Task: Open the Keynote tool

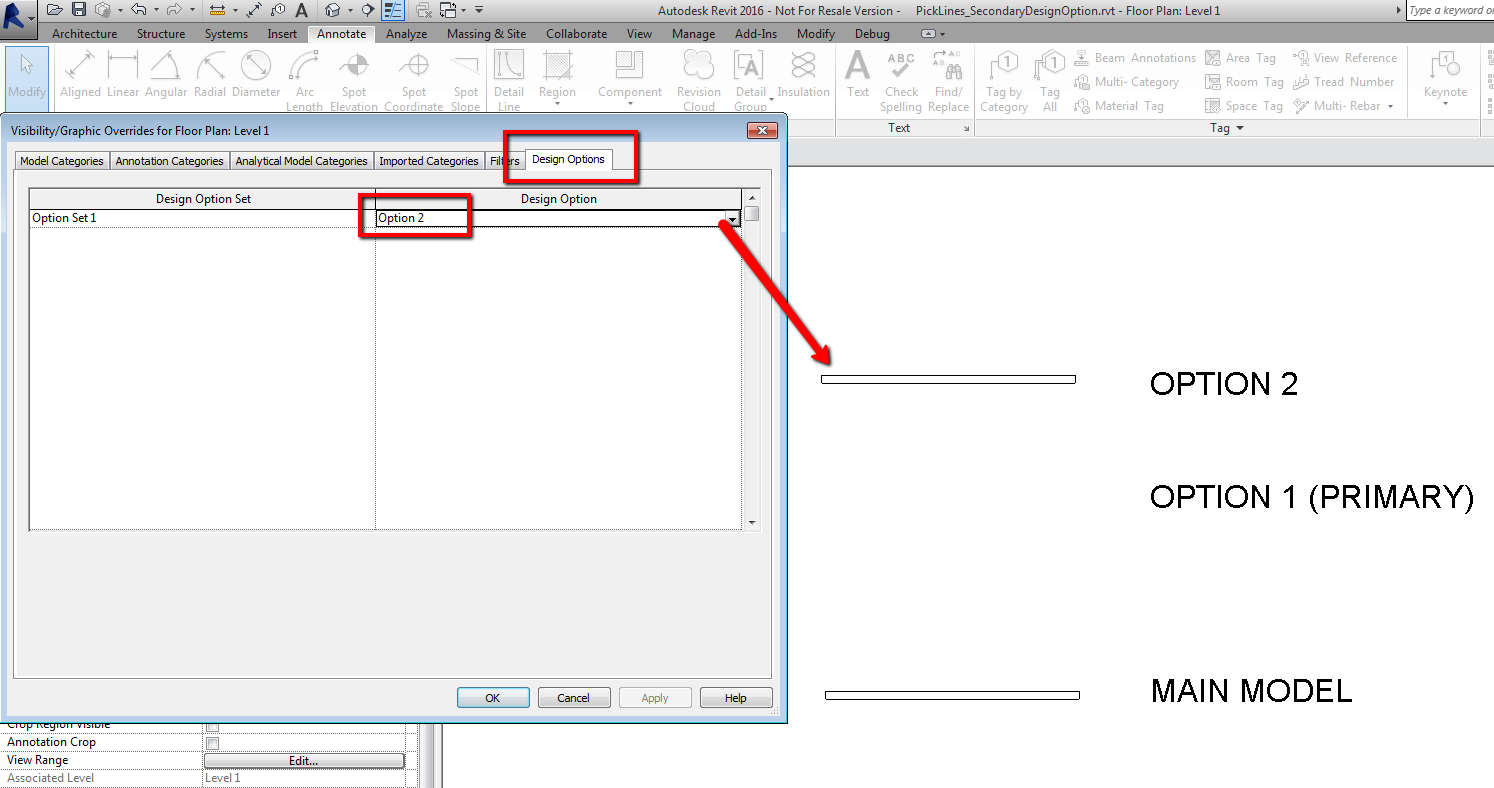Action: coord(1444,78)
